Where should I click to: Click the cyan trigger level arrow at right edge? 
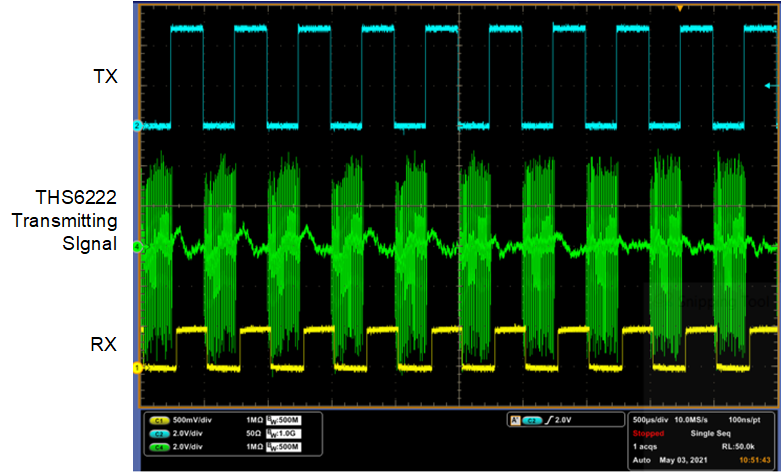[771, 86]
